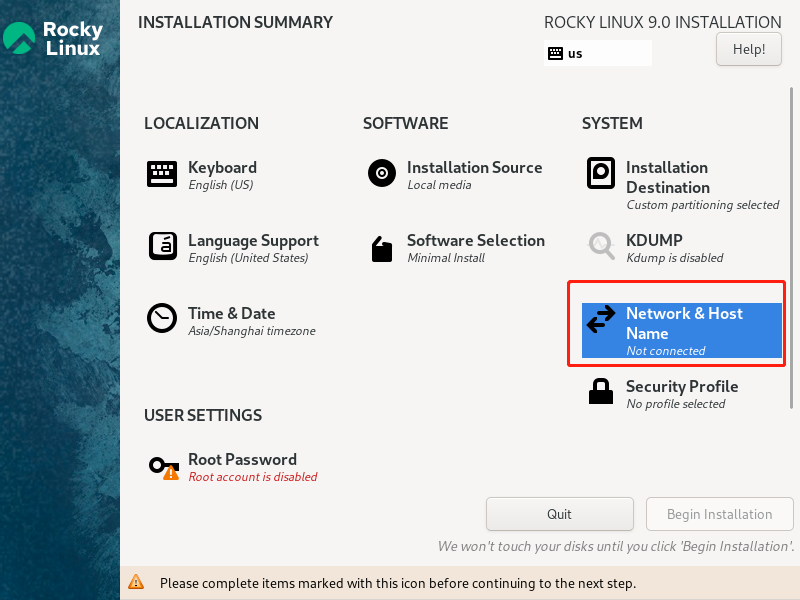800x600 pixels.
Task: Open Installation Destination disk icon
Action: 600,174
